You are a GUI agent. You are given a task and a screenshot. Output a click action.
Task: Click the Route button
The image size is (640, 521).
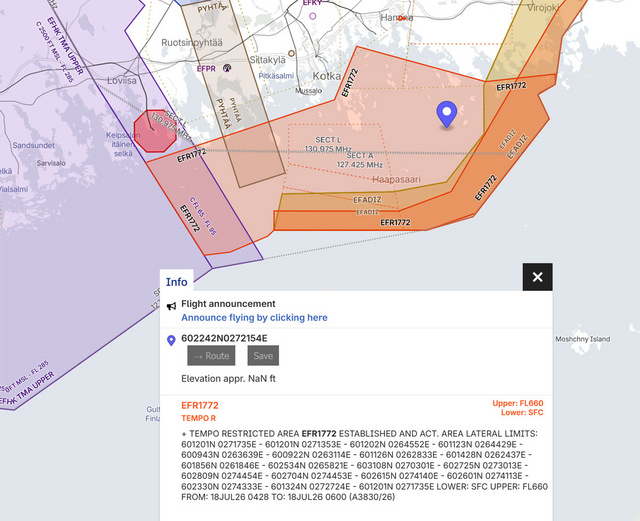[x=211, y=356]
